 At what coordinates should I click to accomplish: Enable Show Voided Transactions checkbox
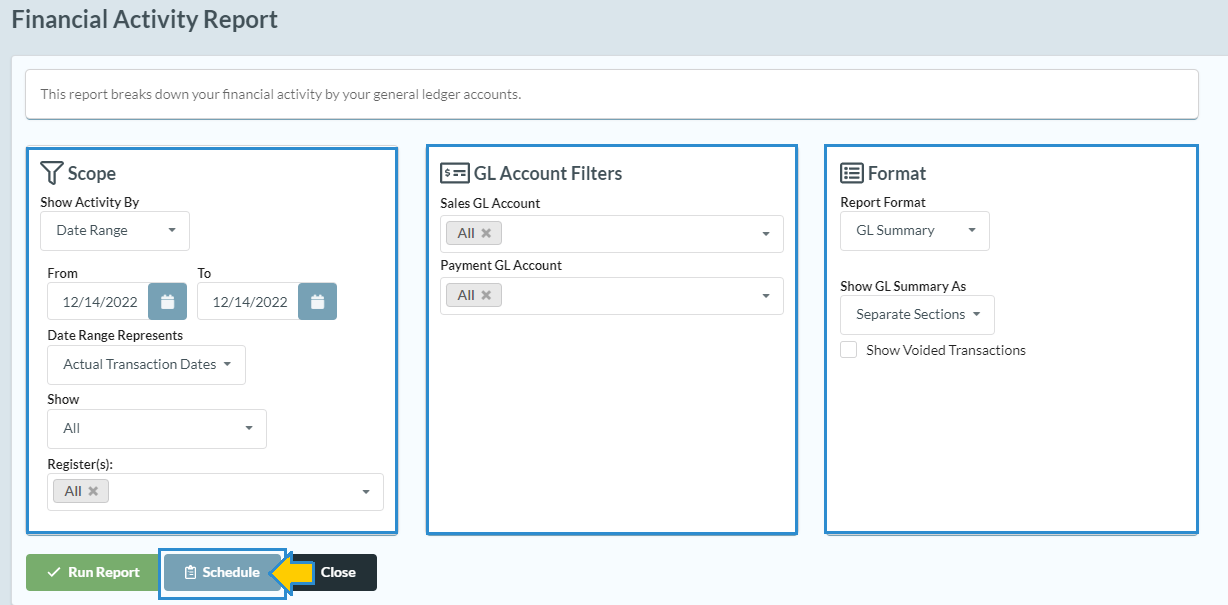click(x=849, y=350)
